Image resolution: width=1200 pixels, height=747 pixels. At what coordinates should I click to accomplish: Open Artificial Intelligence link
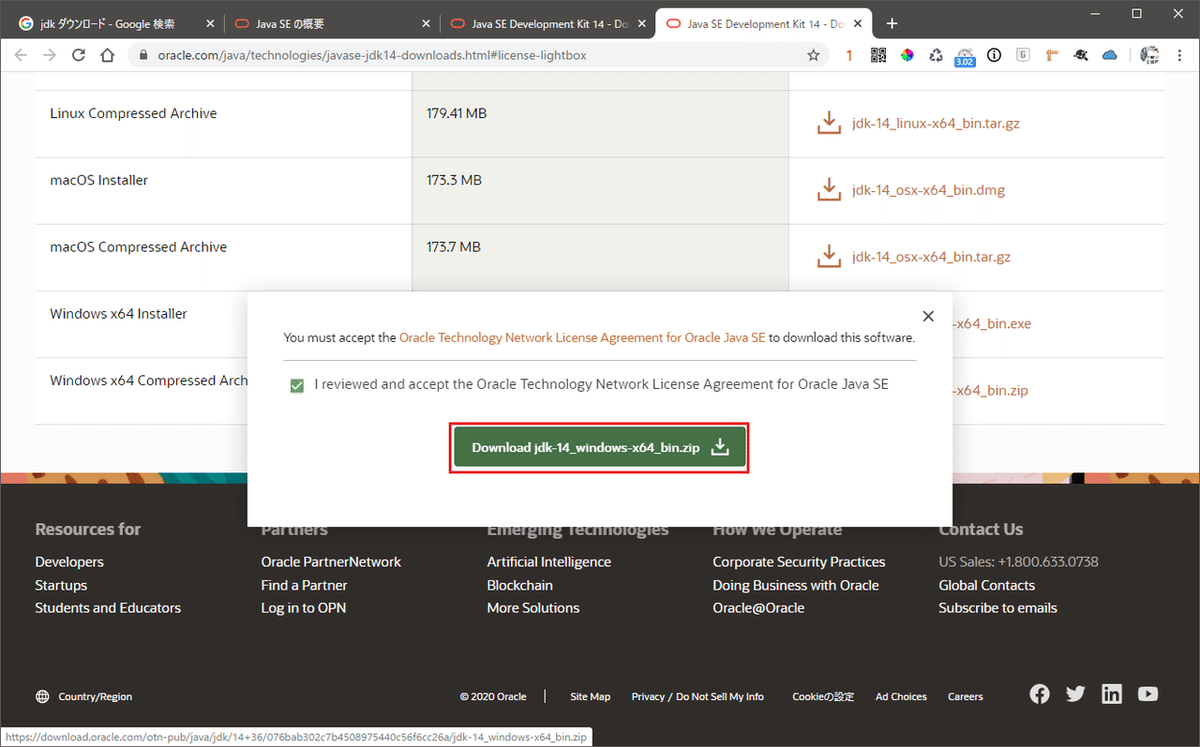(549, 562)
